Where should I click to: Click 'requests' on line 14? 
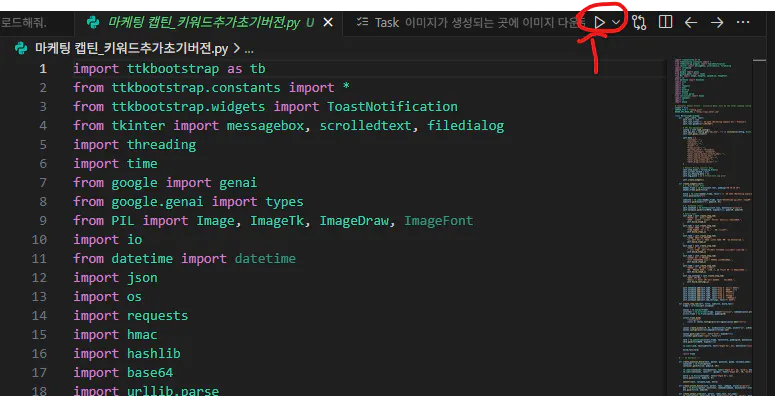coord(158,315)
